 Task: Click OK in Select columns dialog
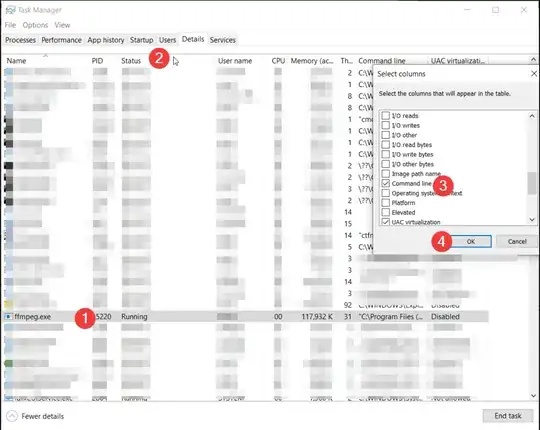(x=471, y=241)
